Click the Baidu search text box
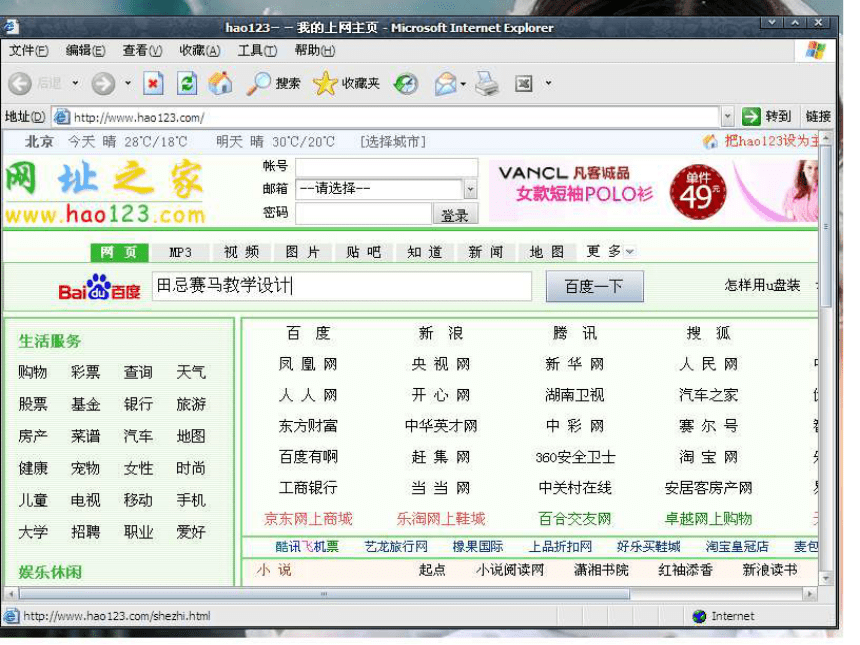This screenshot has width=860, height=645. [342, 286]
